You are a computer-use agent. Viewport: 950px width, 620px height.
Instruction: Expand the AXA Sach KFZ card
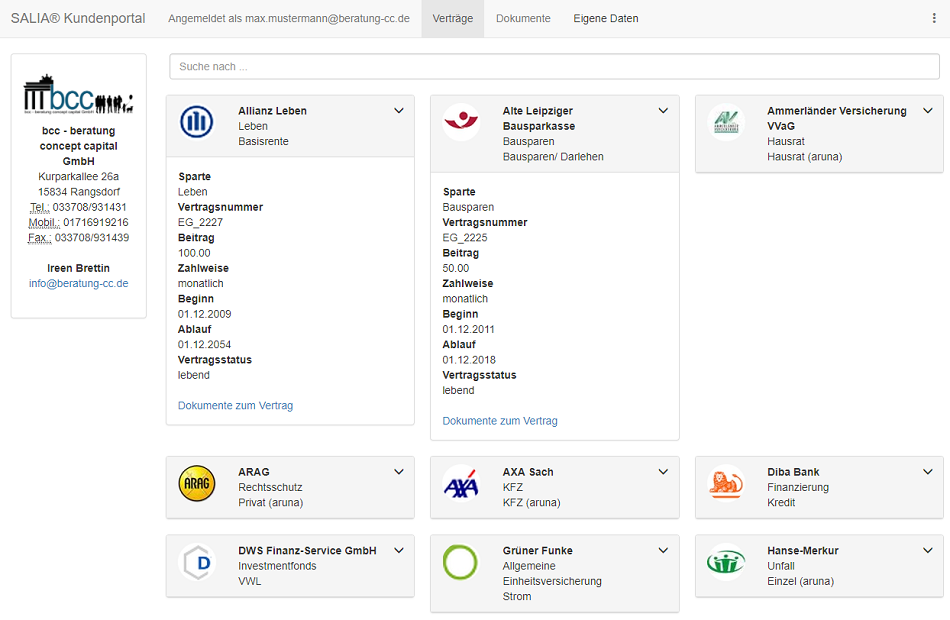(x=663, y=472)
